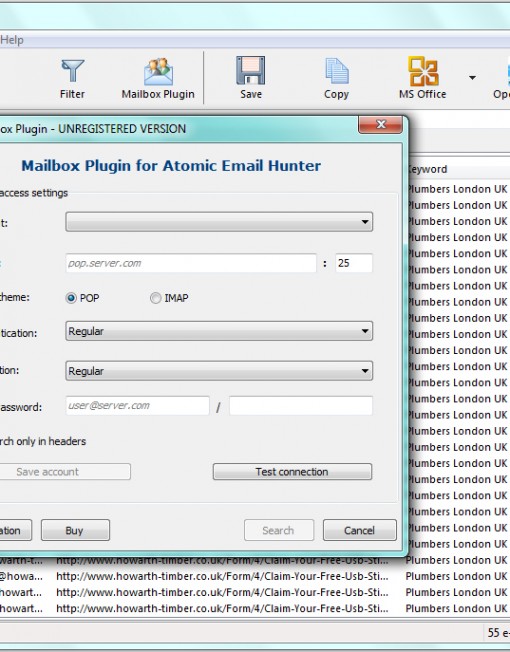This screenshot has width=510, height=652.
Task: Click the Buy button
Action: click(75, 530)
